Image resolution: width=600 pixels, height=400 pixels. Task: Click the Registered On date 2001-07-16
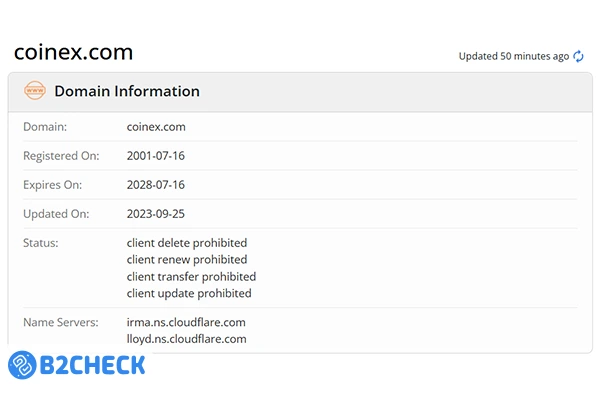click(x=156, y=156)
